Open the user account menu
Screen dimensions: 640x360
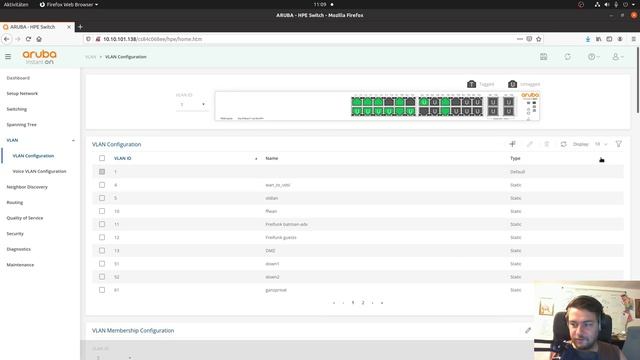pos(618,57)
